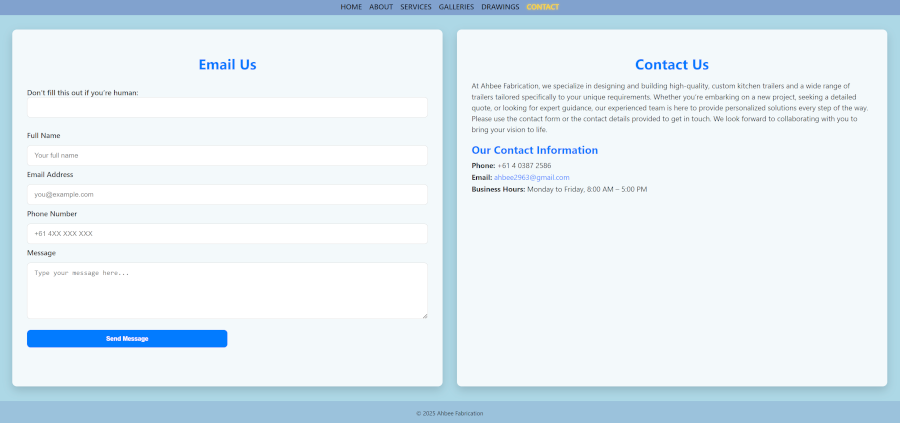Click the "Our Contact Information" heading
This screenshot has width=900, height=423.
(535, 150)
